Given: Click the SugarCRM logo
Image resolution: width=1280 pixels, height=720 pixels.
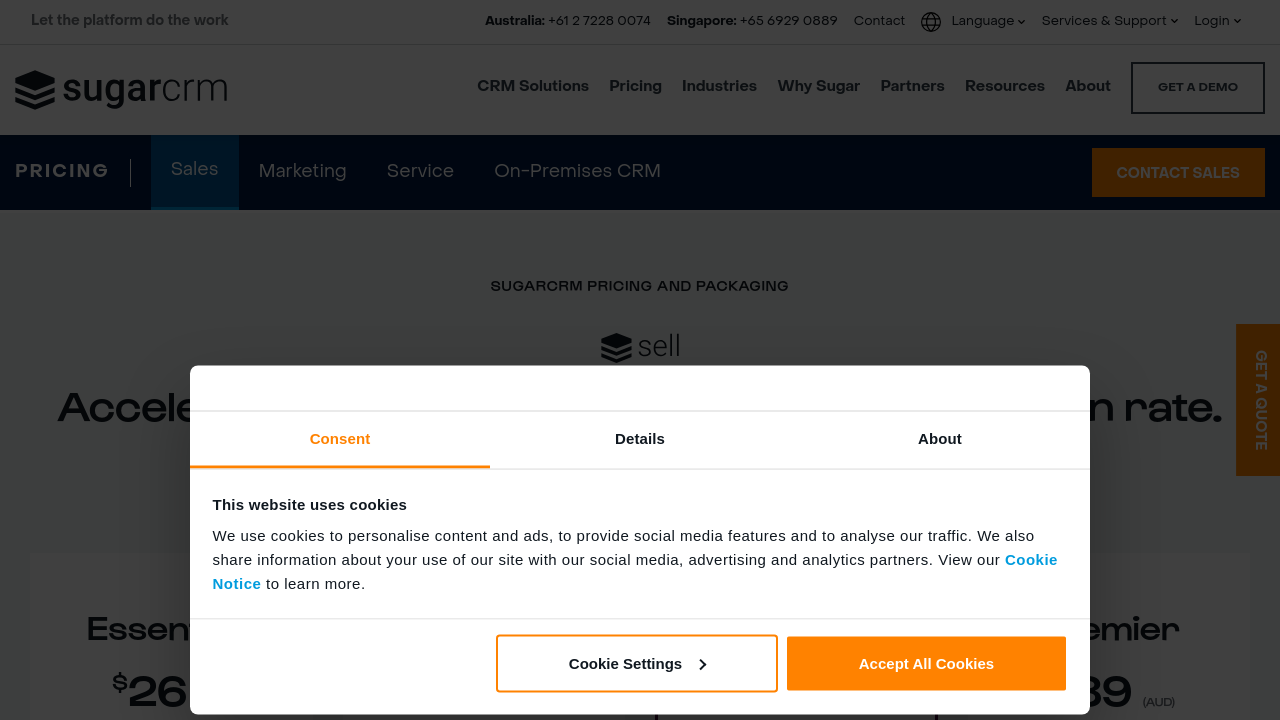Looking at the screenshot, I should pyautogui.click(x=121, y=90).
